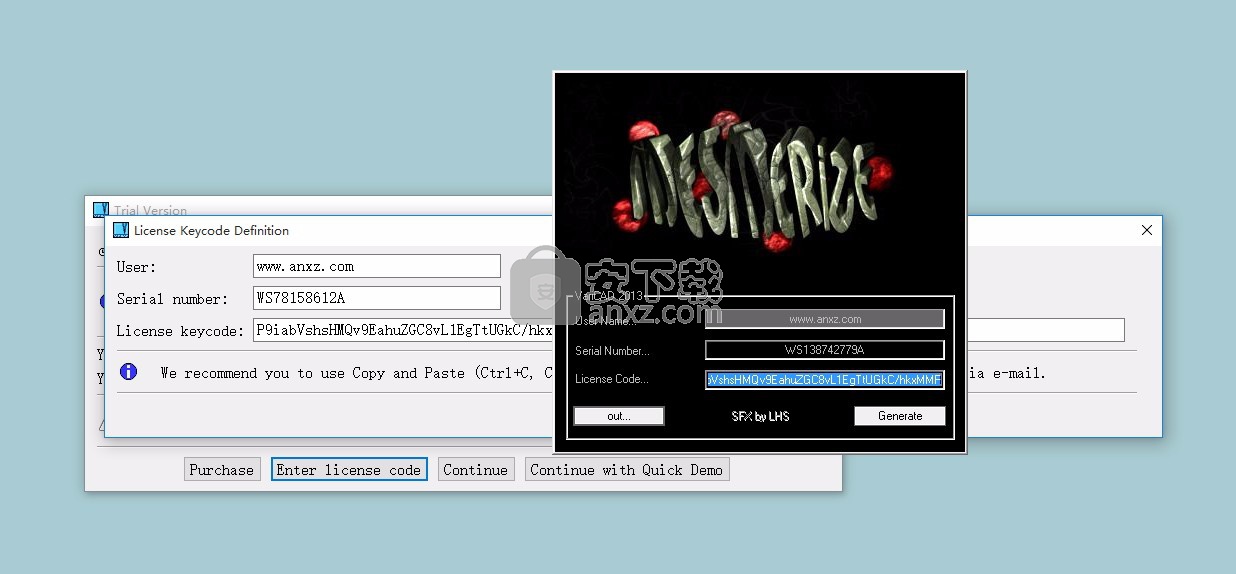Select the keygen User Name field

click(825, 319)
